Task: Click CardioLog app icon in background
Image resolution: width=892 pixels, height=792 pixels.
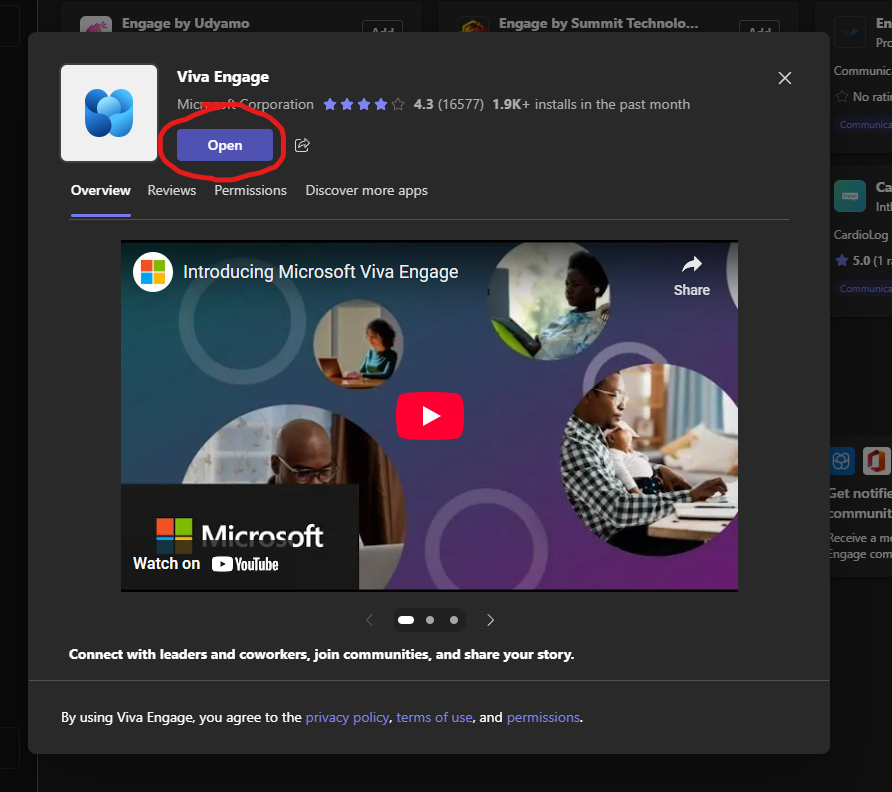Action: [850, 196]
